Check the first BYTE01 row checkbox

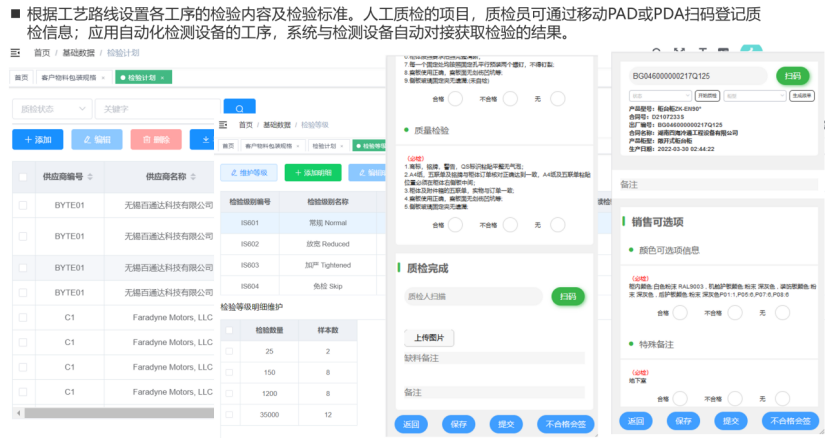pyautogui.click(x=22, y=206)
